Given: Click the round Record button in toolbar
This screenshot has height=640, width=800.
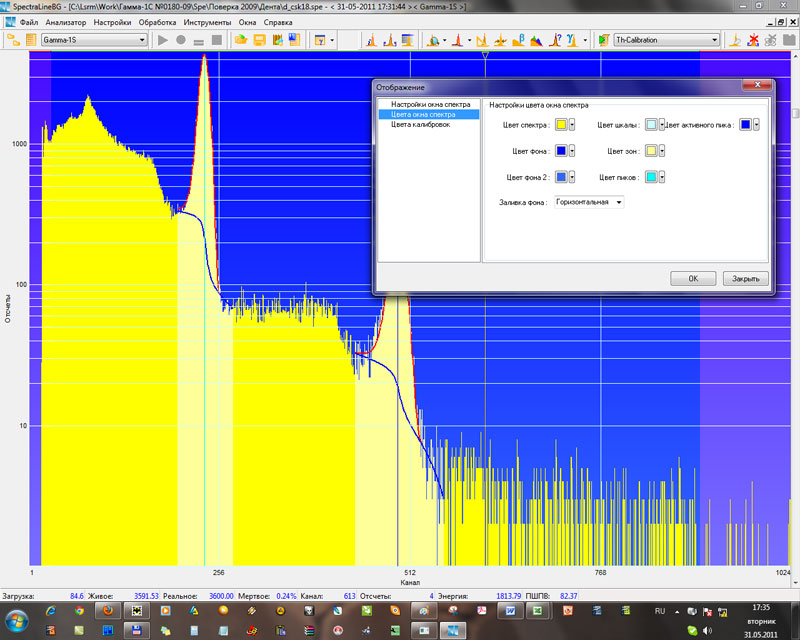Looking at the screenshot, I should click(181, 40).
